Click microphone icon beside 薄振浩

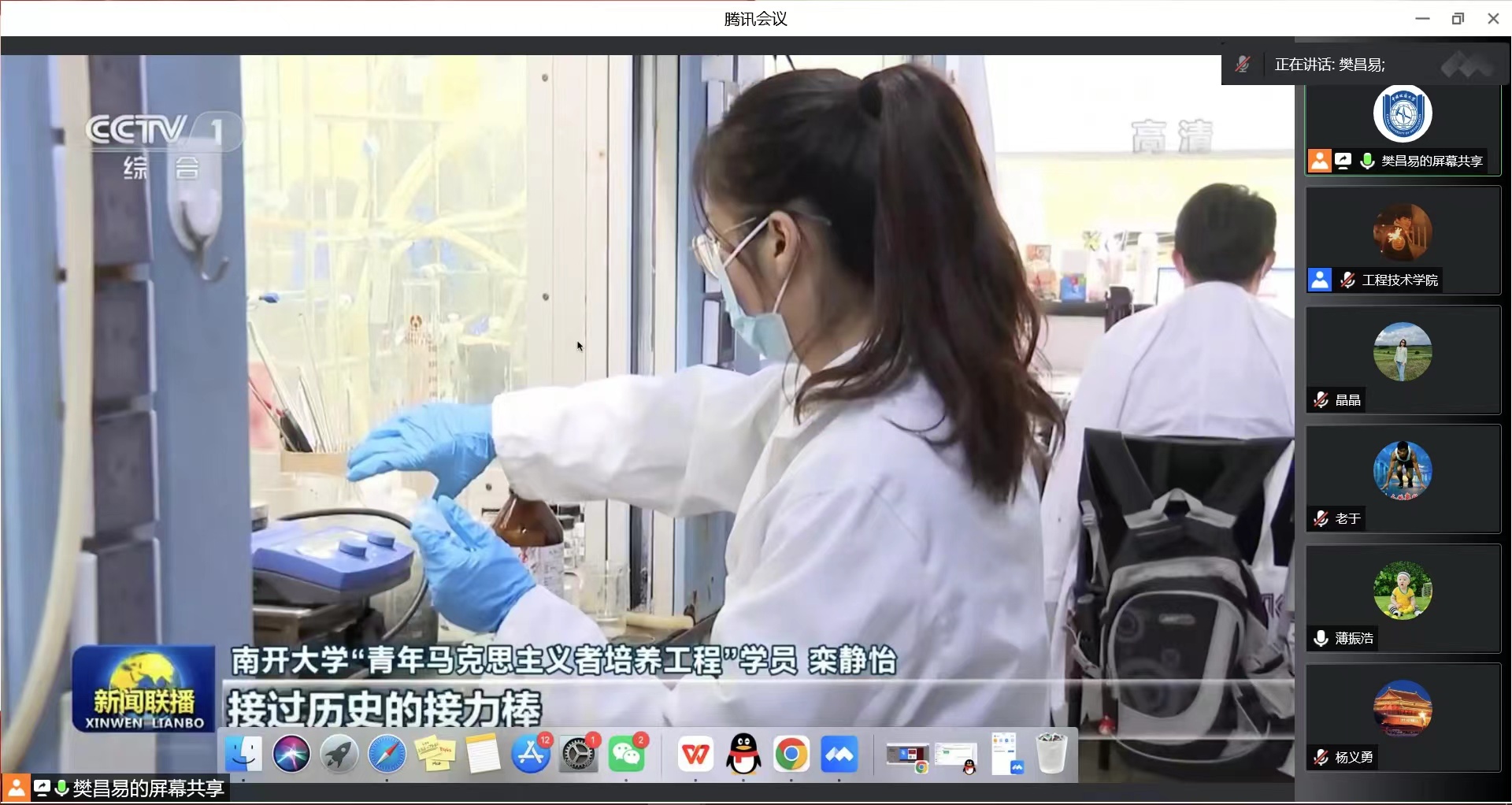(x=1321, y=638)
